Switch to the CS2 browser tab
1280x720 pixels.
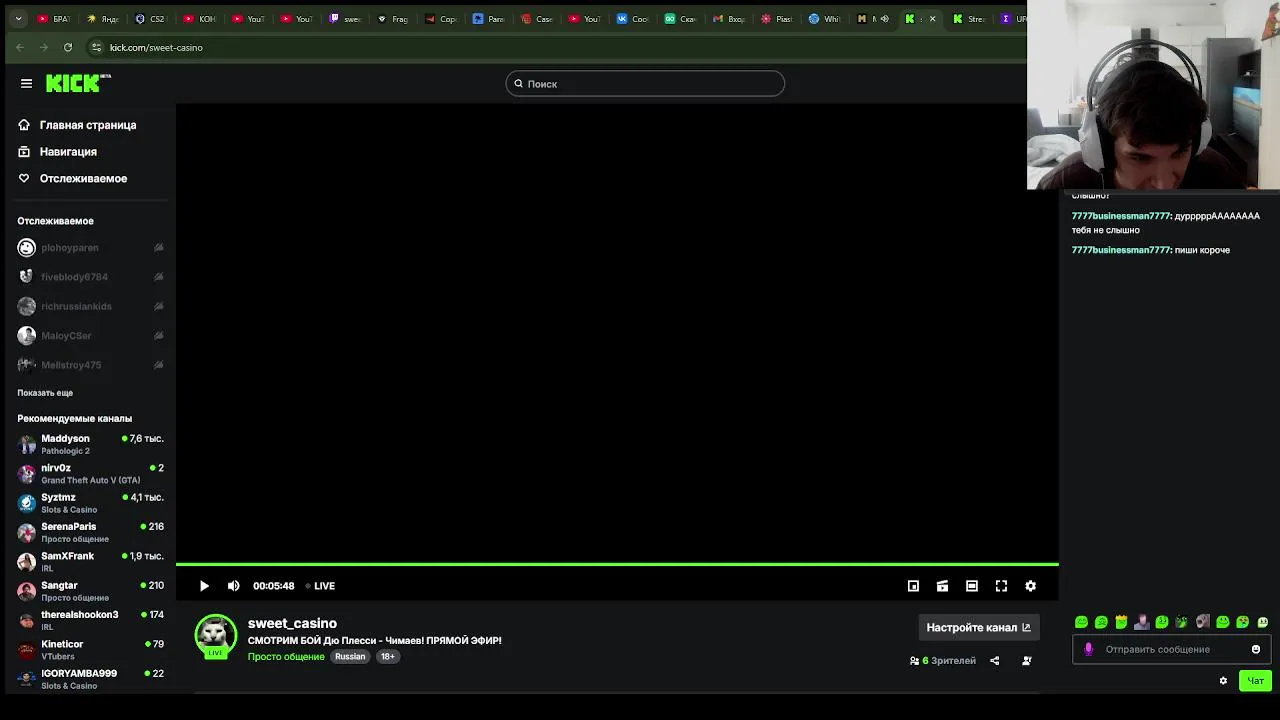151,19
